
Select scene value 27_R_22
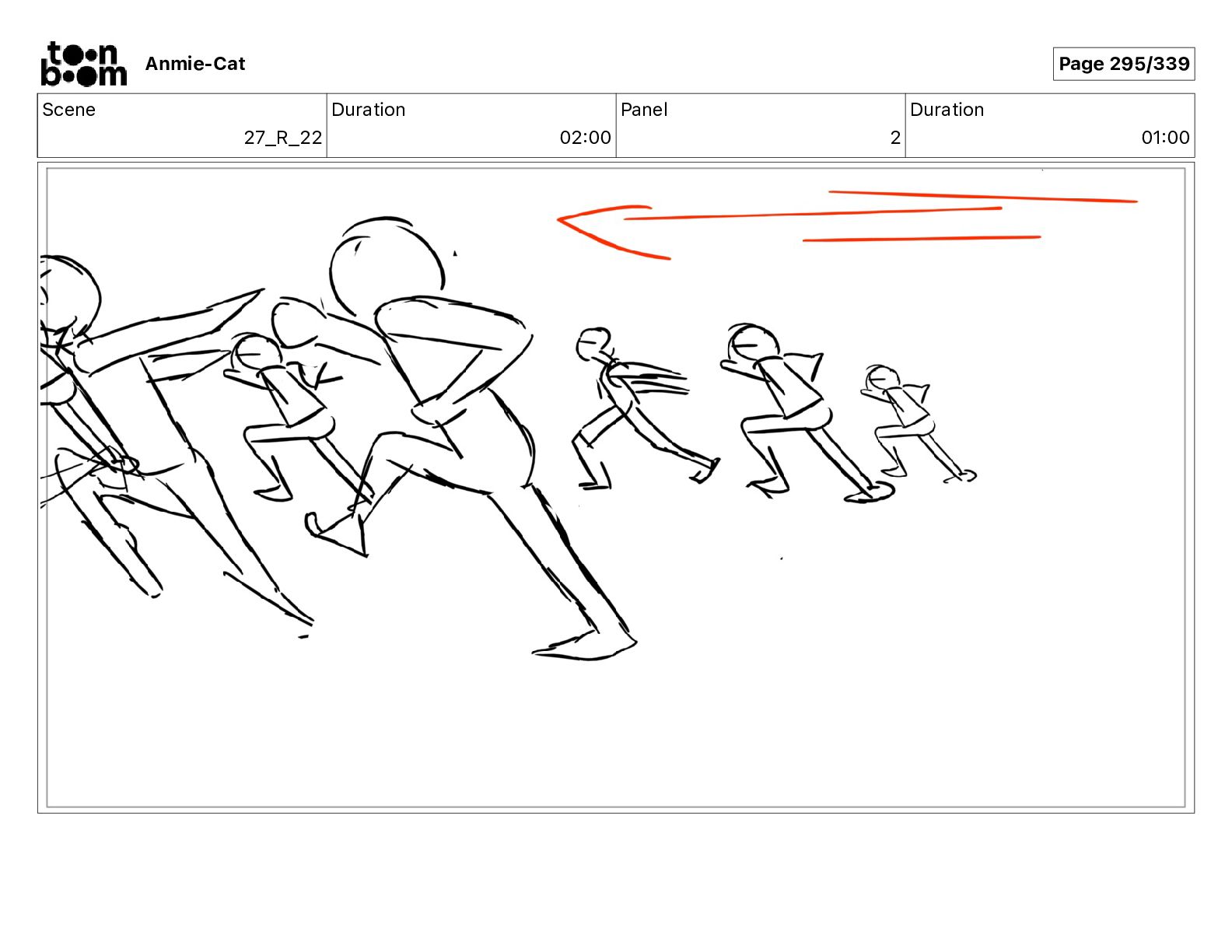click(283, 138)
